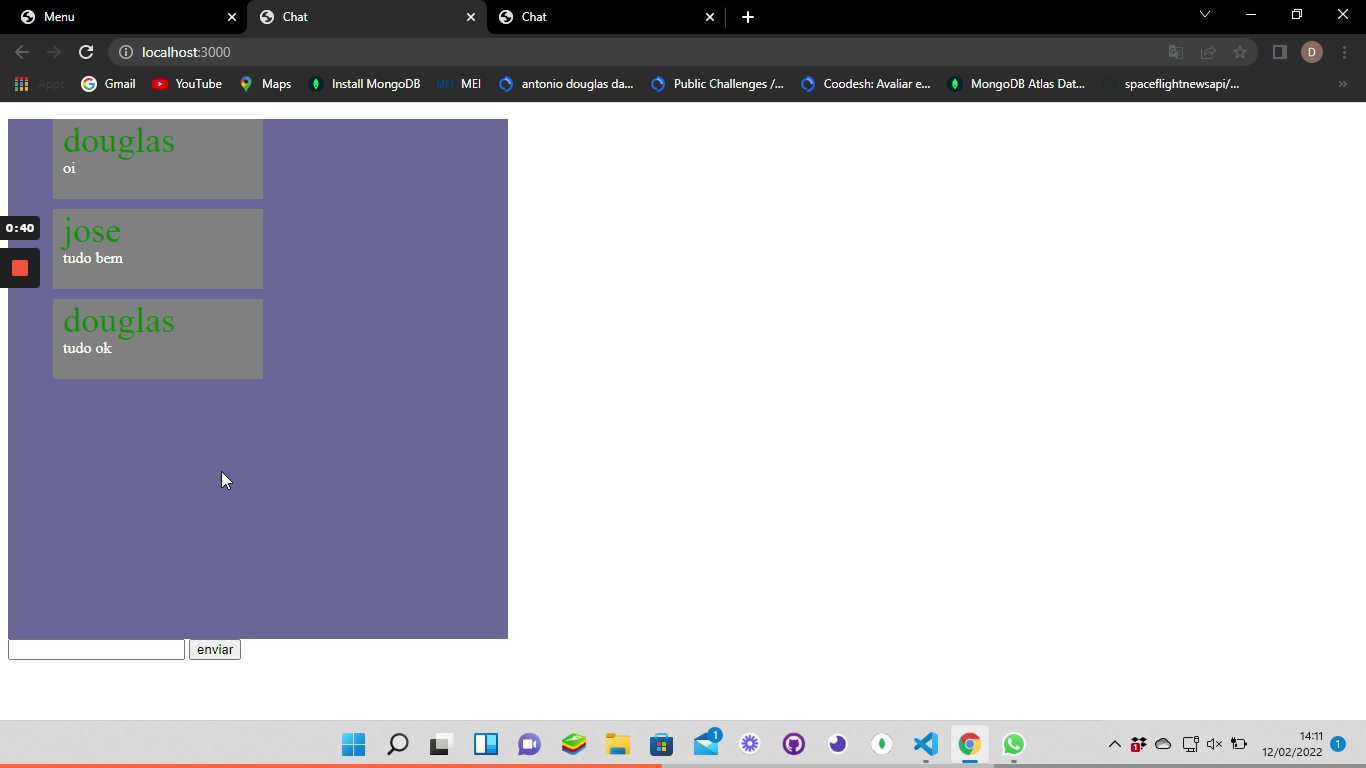Open WhatsApp from taskbar
This screenshot has height=768, width=1366.
(1013, 744)
